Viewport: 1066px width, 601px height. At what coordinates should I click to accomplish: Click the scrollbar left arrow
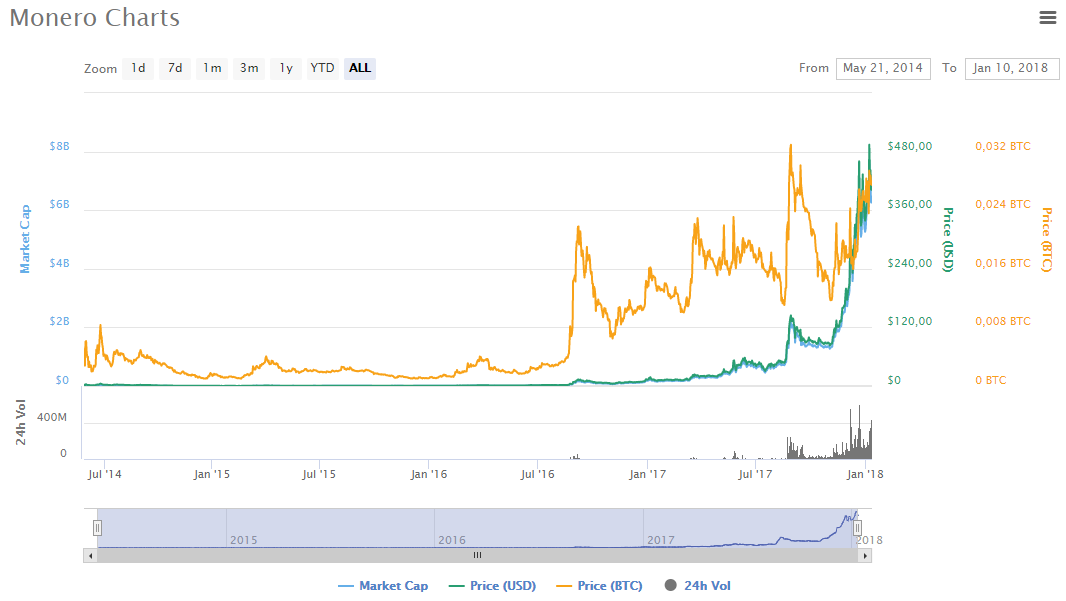pyautogui.click(x=90, y=555)
